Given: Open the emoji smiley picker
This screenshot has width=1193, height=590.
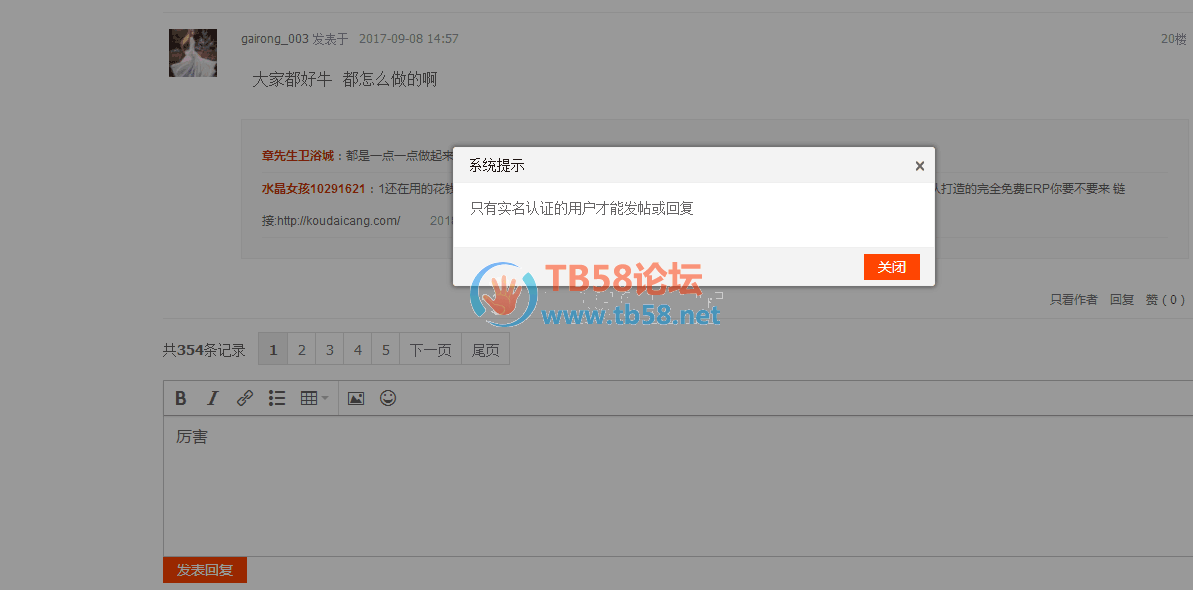Looking at the screenshot, I should tap(388, 398).
